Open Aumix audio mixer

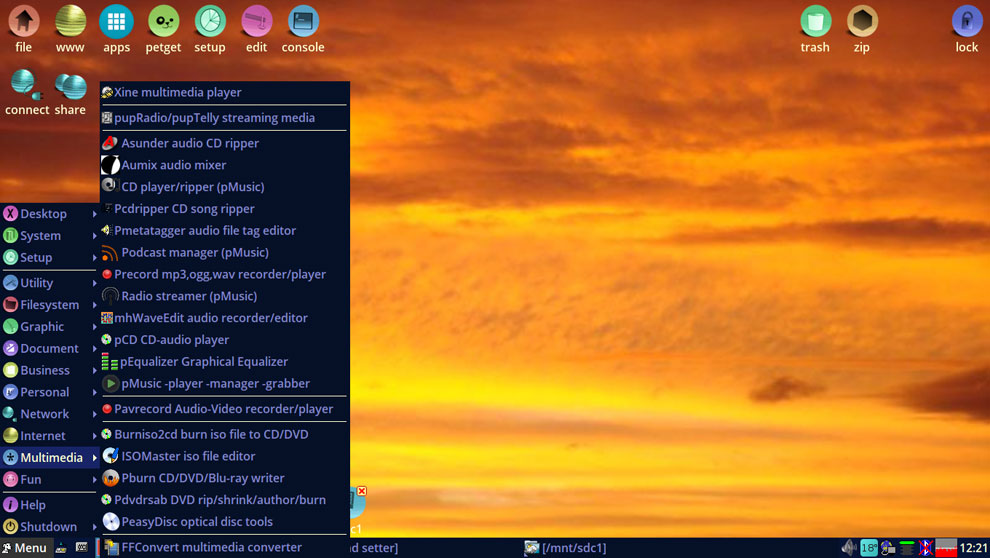(x=224, y=165)
